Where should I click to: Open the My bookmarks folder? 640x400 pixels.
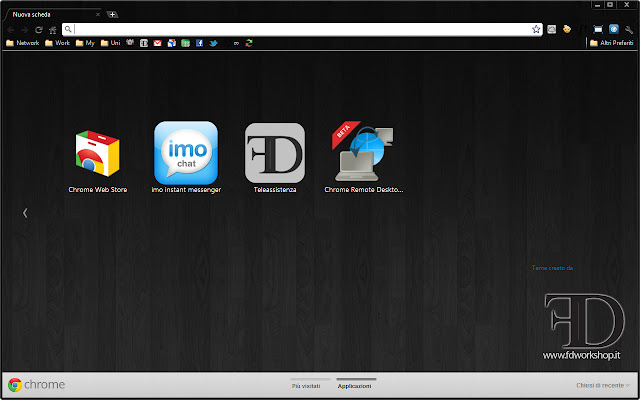tap(85, 43)
